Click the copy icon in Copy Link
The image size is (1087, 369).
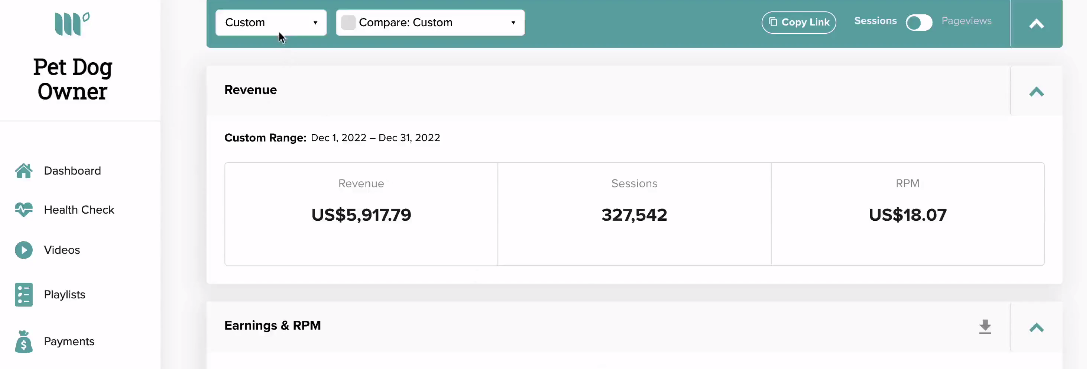click(x=773, y=22)
